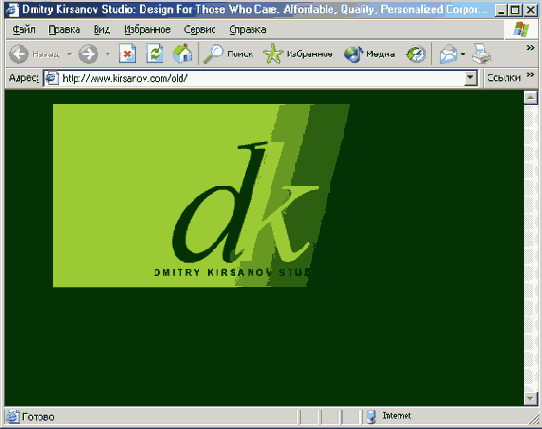
Task: Stop loading with the red X icon
Action: tap(128, 54)
